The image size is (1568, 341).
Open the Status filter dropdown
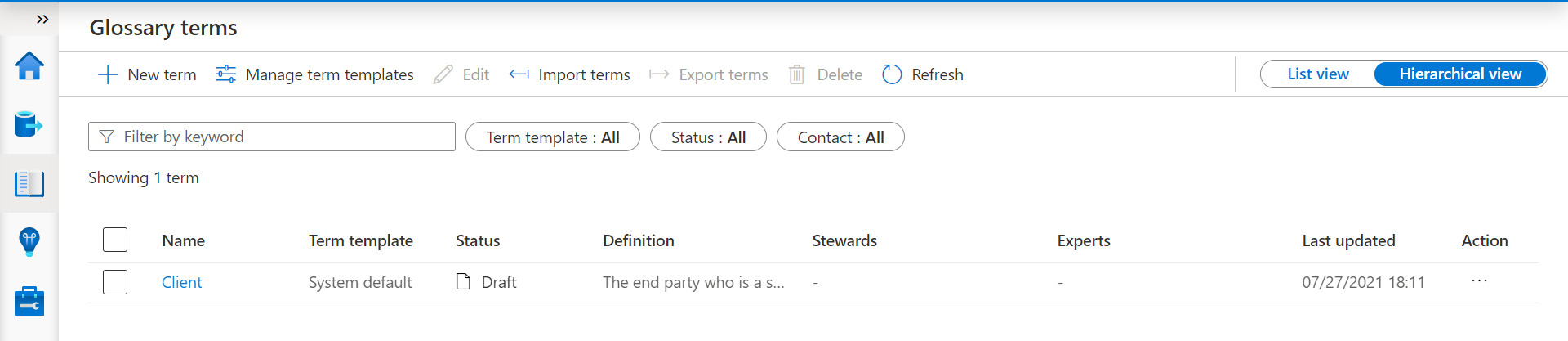(708, 137)
